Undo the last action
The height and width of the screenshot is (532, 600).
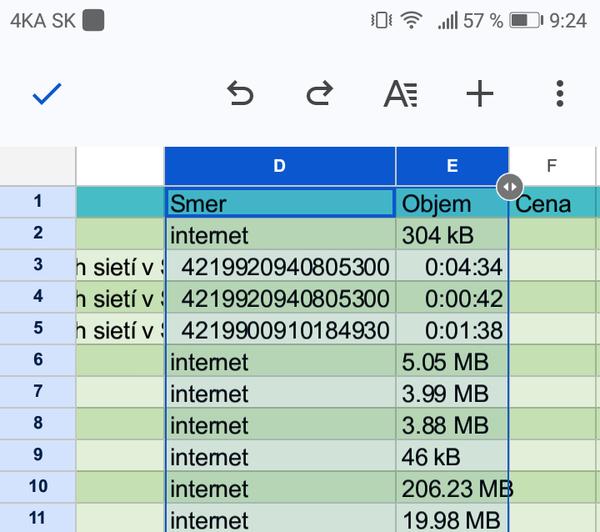[240, 94]
